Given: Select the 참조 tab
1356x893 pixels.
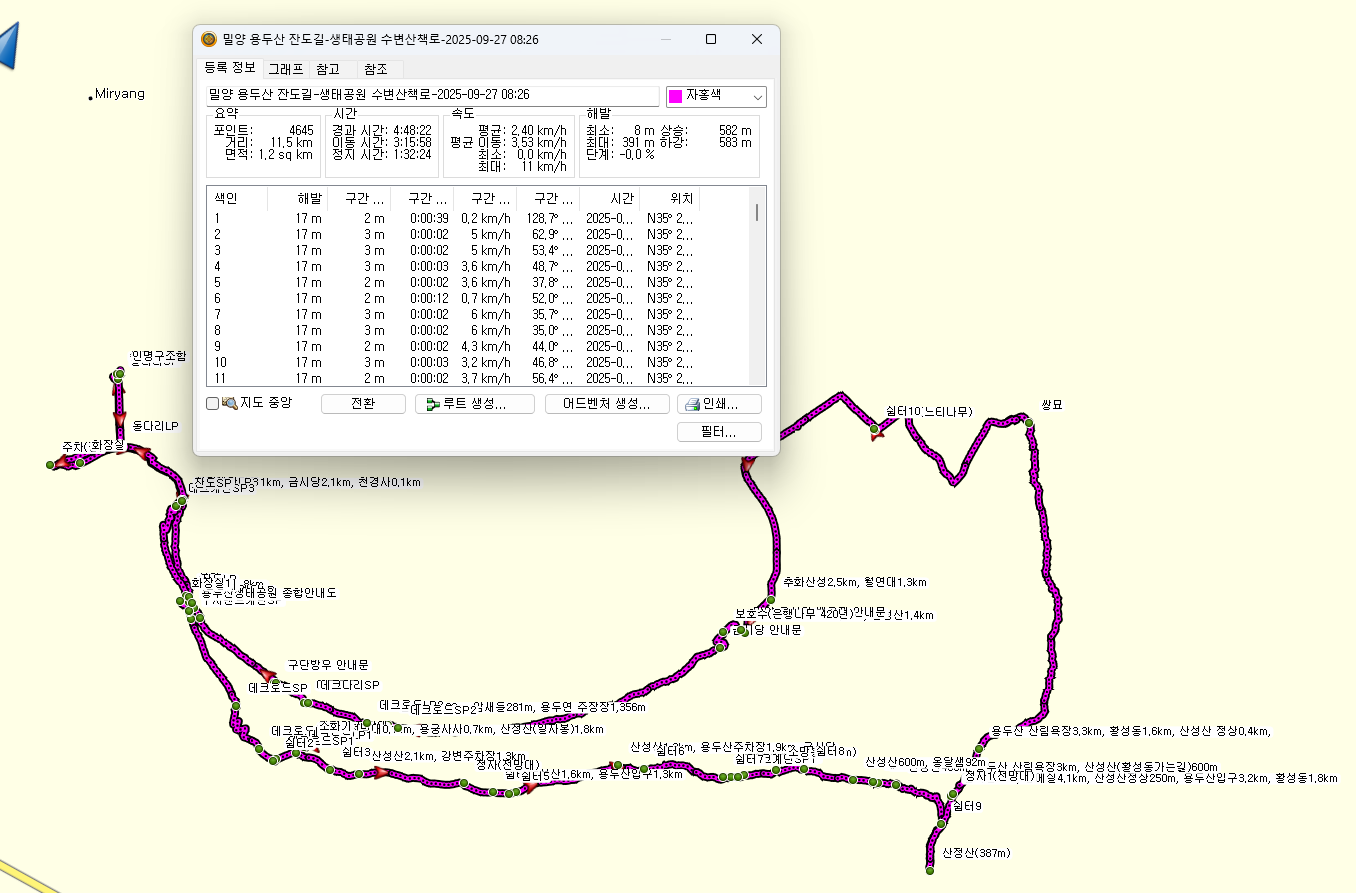Looking at the screenshot, I should 376,69.
